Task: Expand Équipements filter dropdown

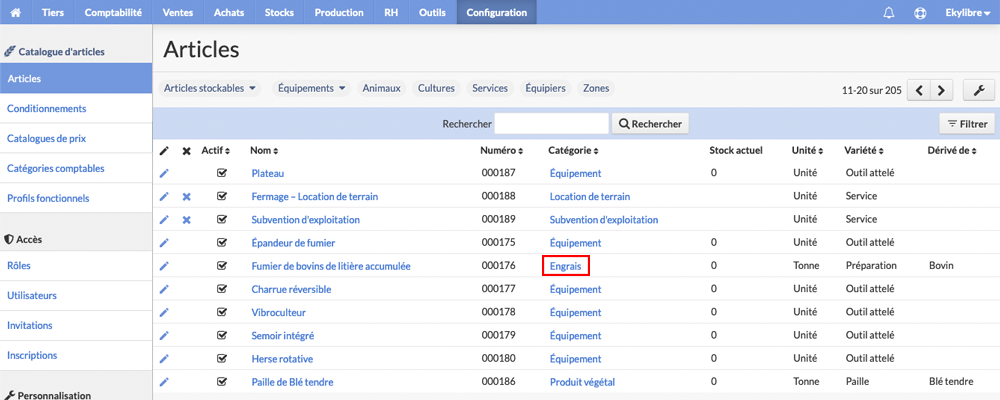Action: [x=312, y=88]
